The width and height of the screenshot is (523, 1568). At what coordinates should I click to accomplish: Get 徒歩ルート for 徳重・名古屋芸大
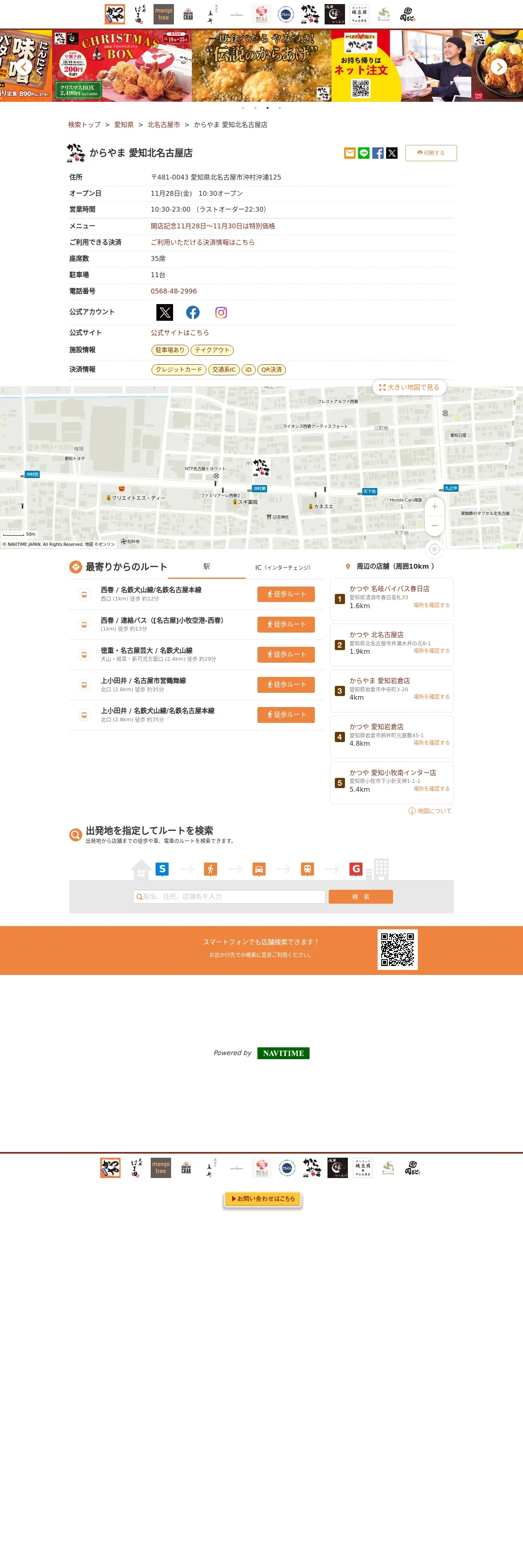pyautogui.click(x=286, y=654)
